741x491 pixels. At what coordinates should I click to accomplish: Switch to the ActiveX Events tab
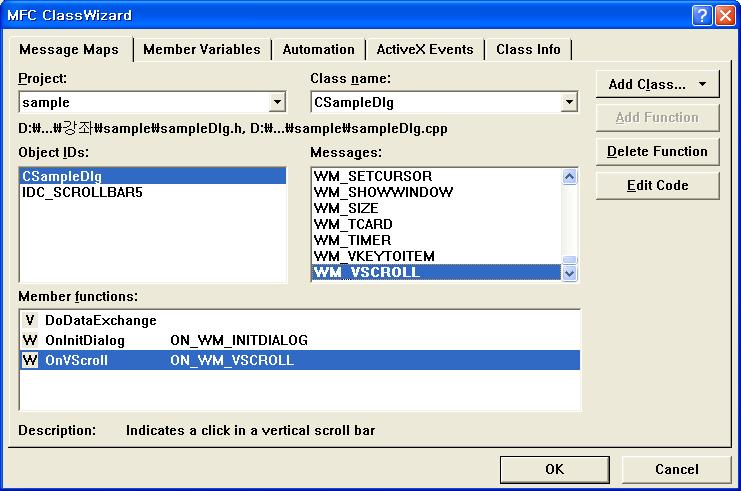(x=425, y=50)
